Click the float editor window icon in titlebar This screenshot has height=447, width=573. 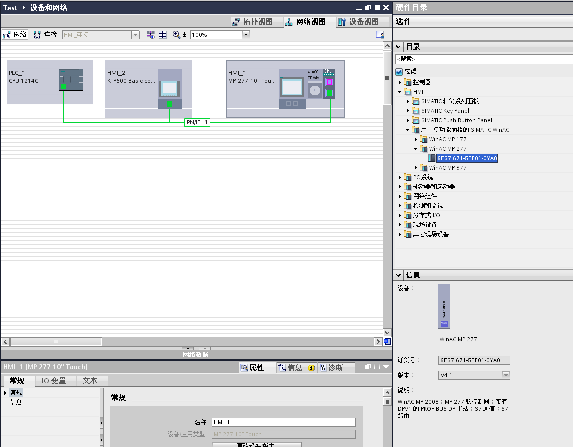click(368, 7)
